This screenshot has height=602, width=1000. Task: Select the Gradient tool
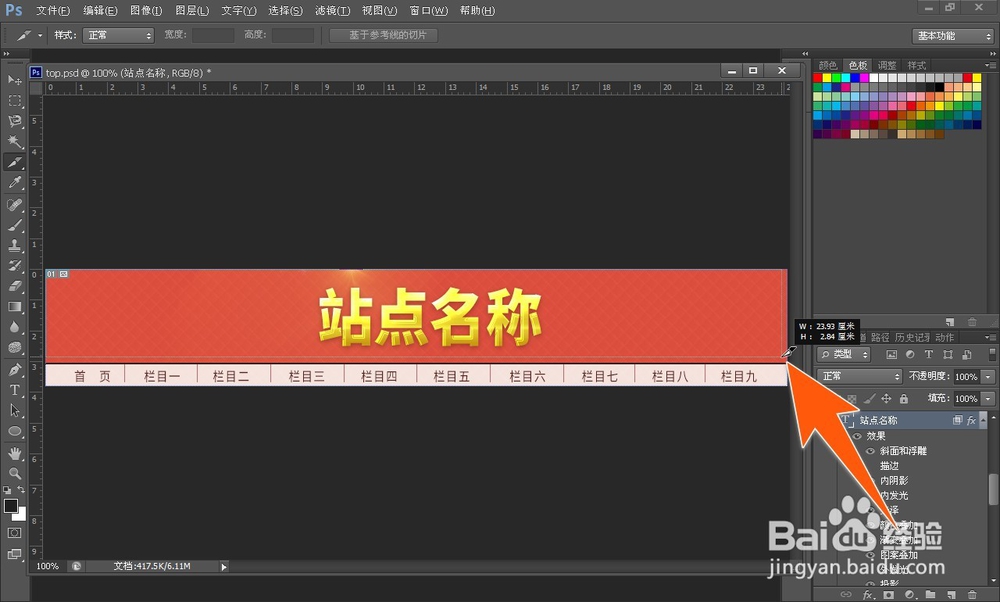click(15, 307)
